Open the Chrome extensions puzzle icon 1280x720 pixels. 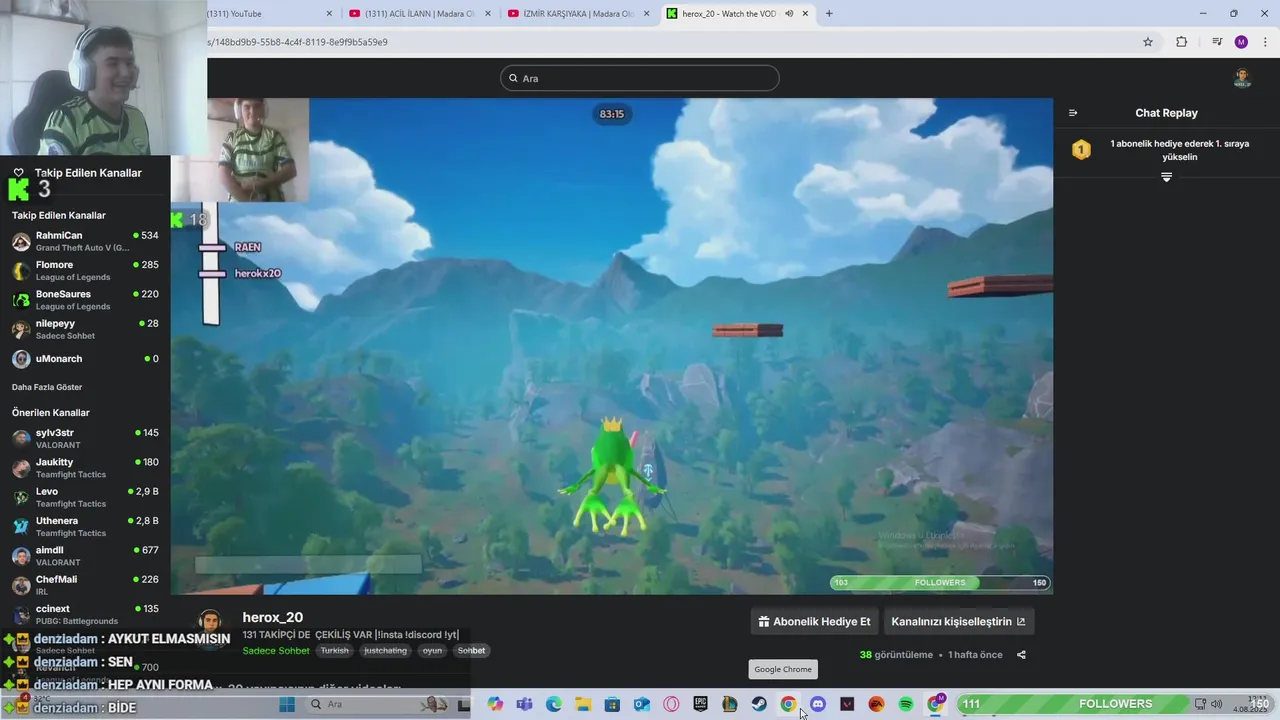pos(1181,42)
